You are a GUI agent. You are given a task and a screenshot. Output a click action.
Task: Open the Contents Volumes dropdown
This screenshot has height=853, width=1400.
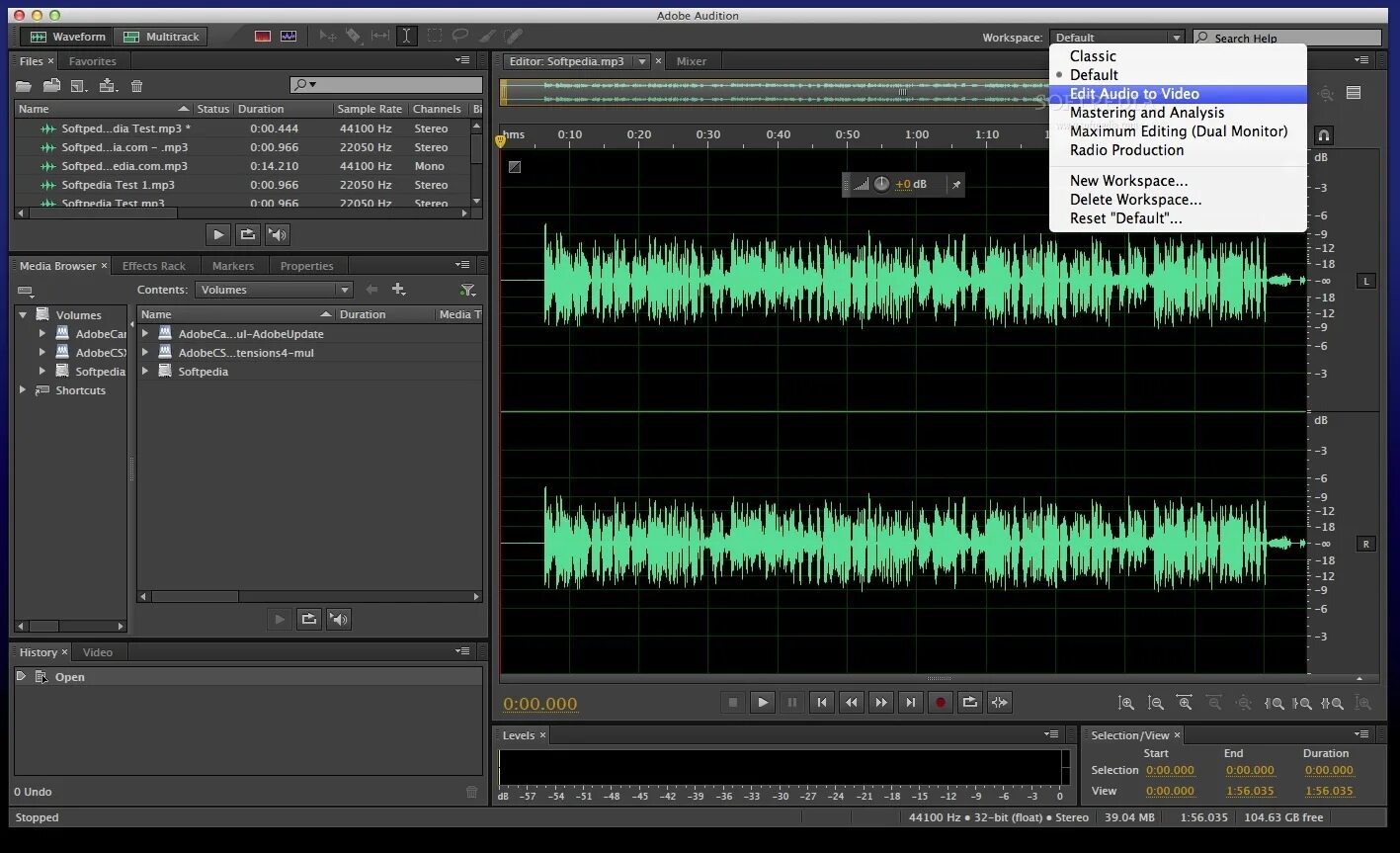tap(274, 290)
